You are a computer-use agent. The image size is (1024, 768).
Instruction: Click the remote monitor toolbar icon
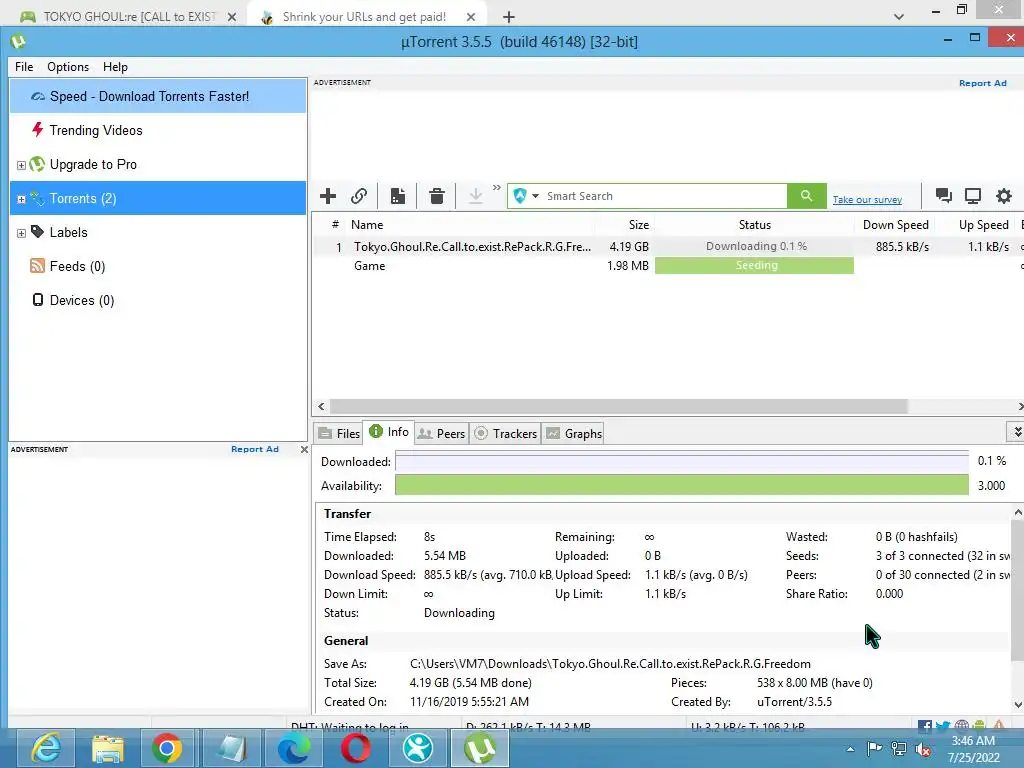click(x=973, y=196)
